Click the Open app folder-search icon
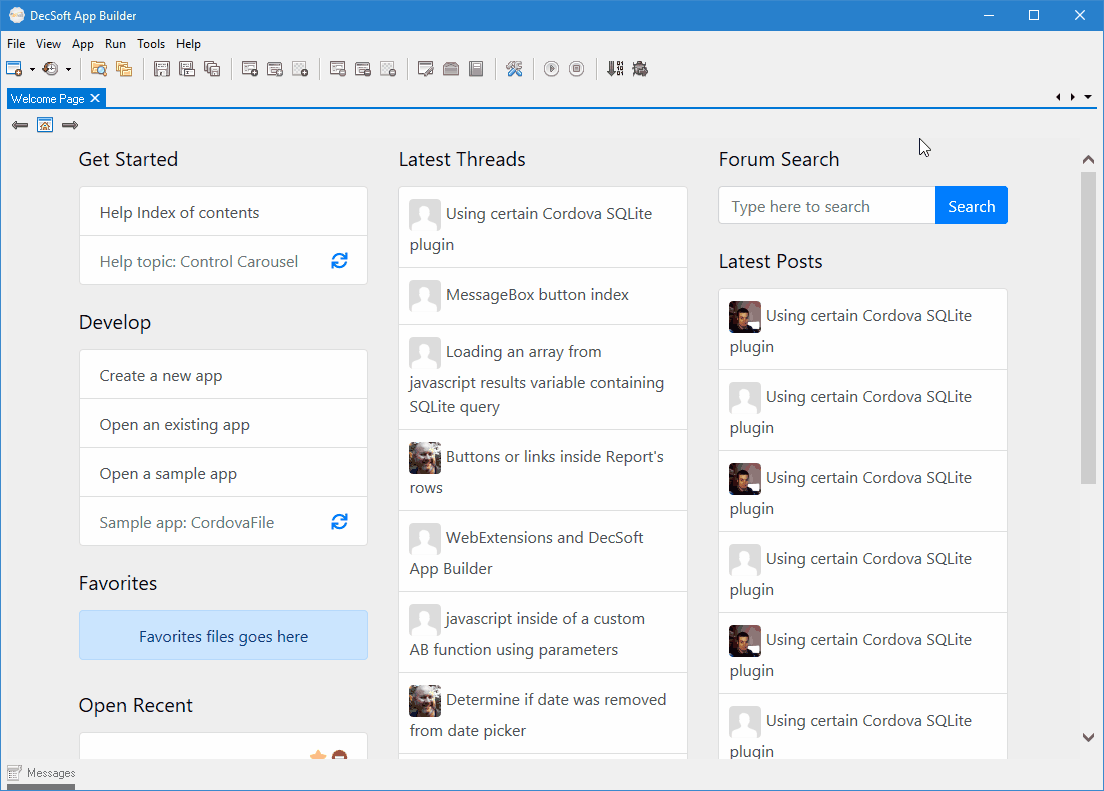1104x791 pixels. click(x=99, y=69)
